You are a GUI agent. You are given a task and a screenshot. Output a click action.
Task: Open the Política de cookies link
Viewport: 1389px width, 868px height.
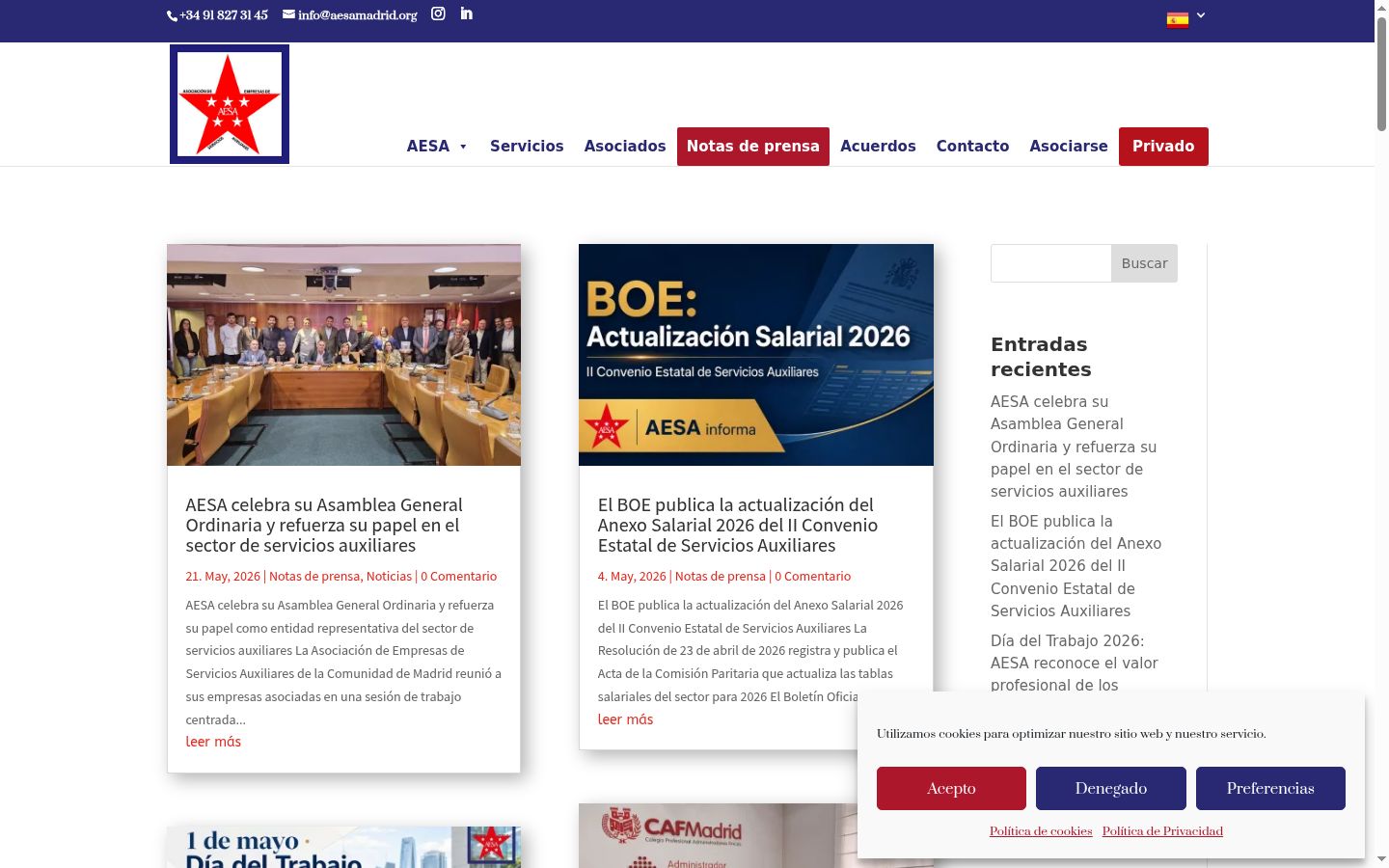[x=1041, y=831]
